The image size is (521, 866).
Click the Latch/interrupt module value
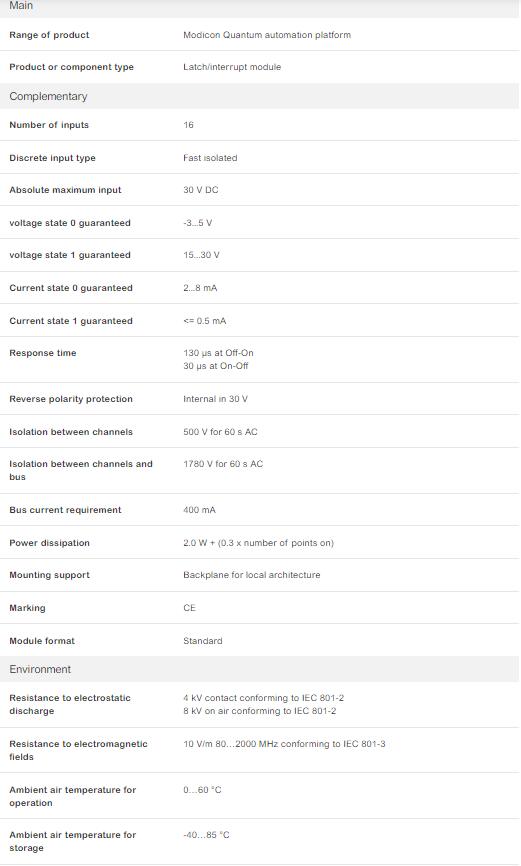click(x=232, y=67)
